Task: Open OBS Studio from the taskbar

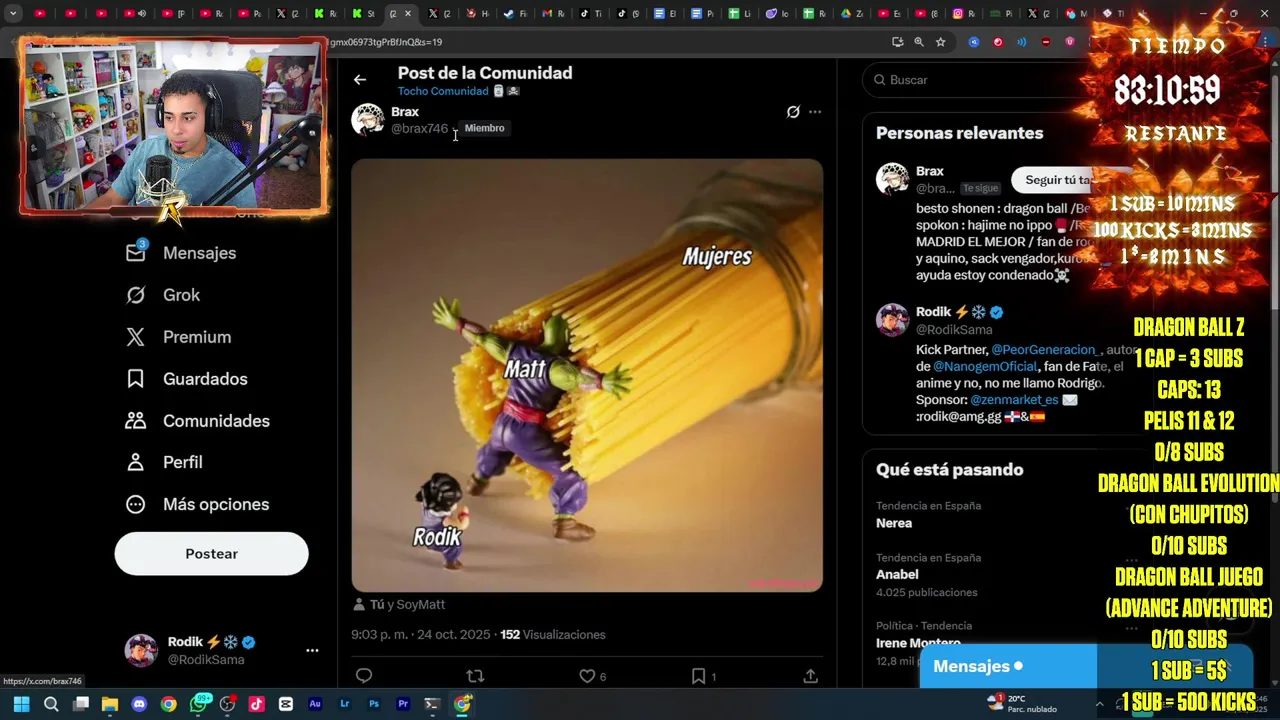Action: pyautogui.click(x=228, y=704)
